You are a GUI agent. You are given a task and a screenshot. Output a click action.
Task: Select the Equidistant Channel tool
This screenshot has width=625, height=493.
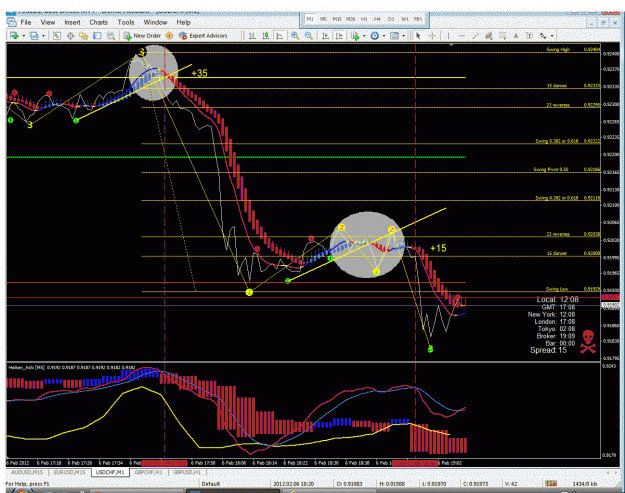point(489,36)
